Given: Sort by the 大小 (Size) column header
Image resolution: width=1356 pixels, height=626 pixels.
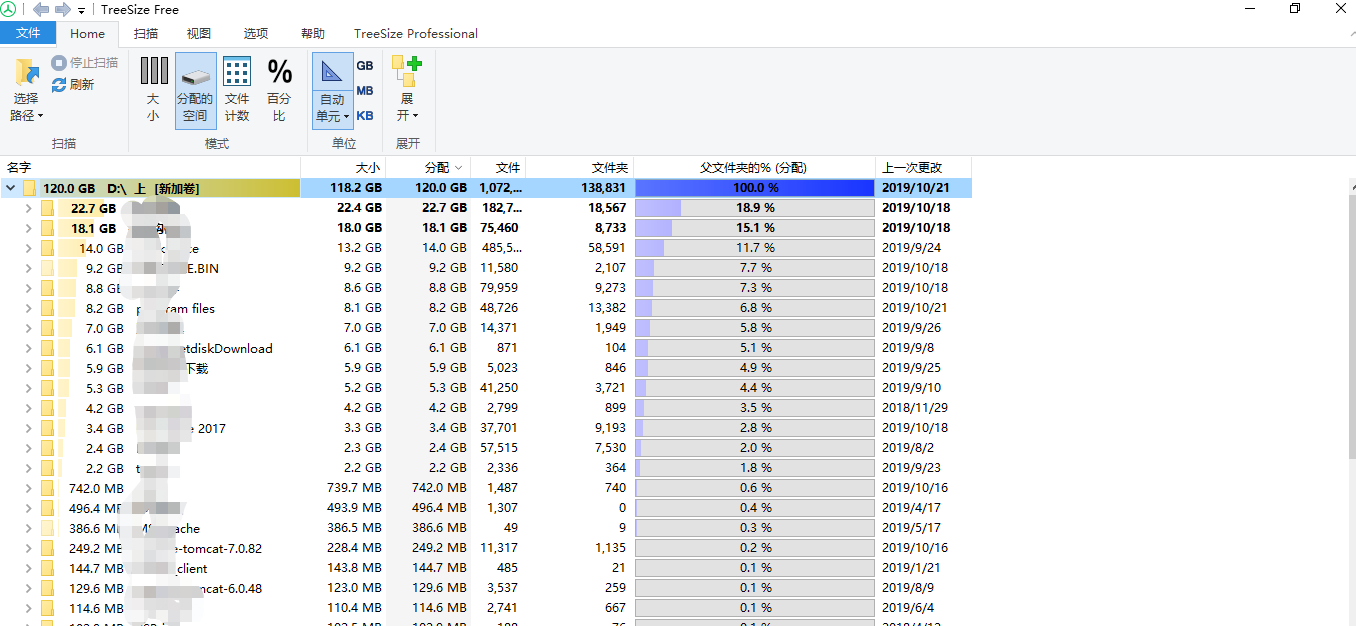Looking at the screenshot, I should pos(343,167).
